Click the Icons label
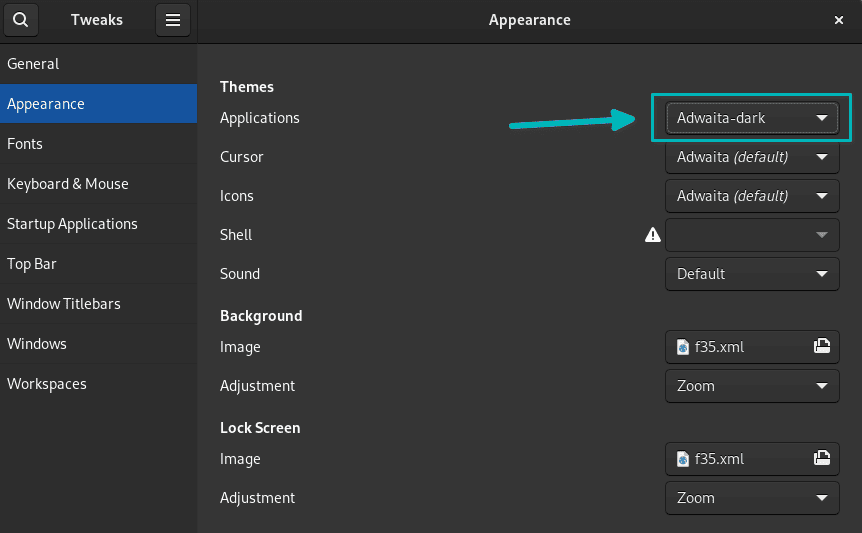 click(236, 196)
